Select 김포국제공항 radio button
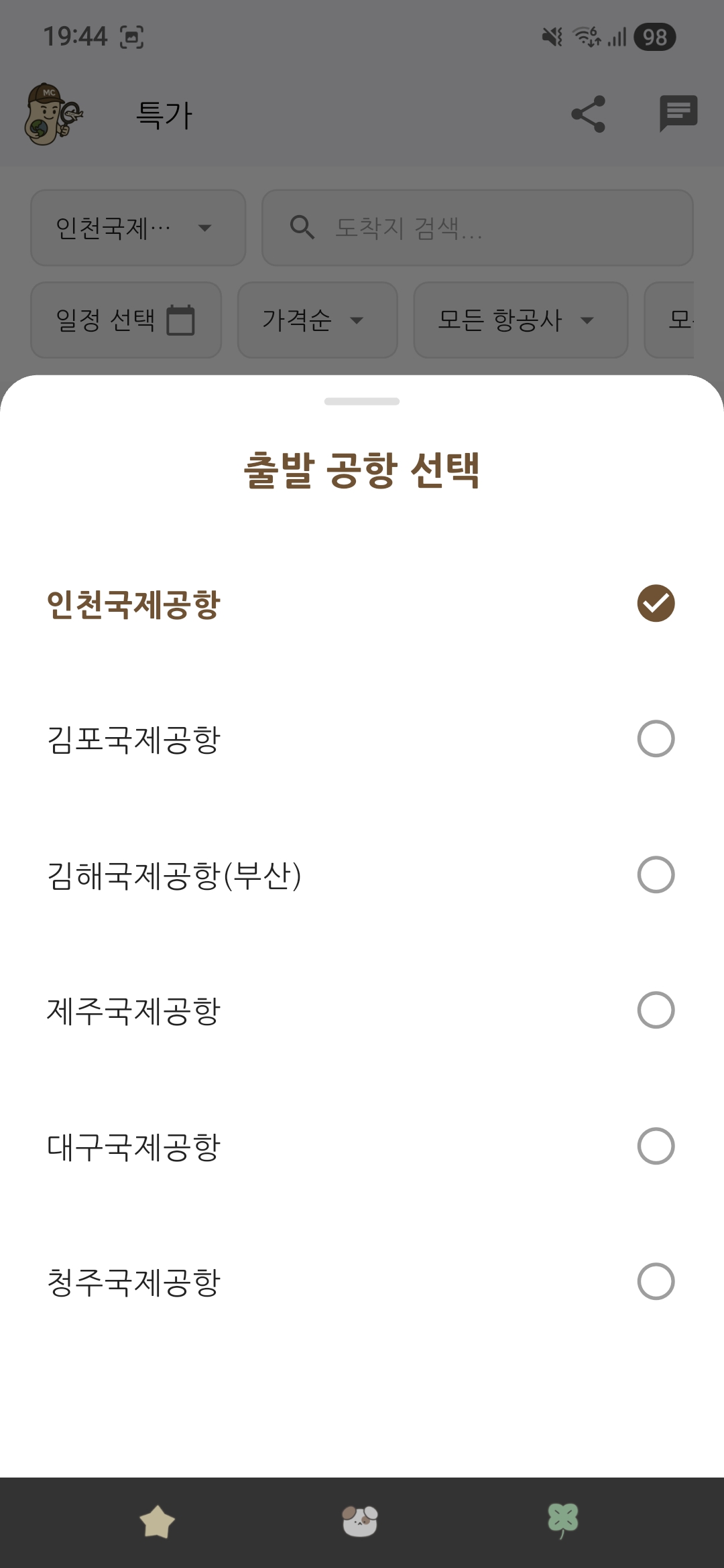The height and width of the screenshot is (1568, 724). 656,739
